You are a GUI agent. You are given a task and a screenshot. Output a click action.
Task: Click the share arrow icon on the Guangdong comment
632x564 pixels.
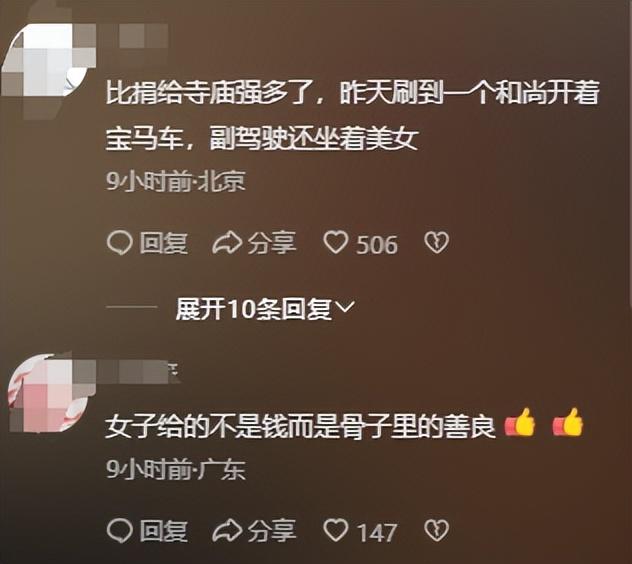(x=227, y=531)
